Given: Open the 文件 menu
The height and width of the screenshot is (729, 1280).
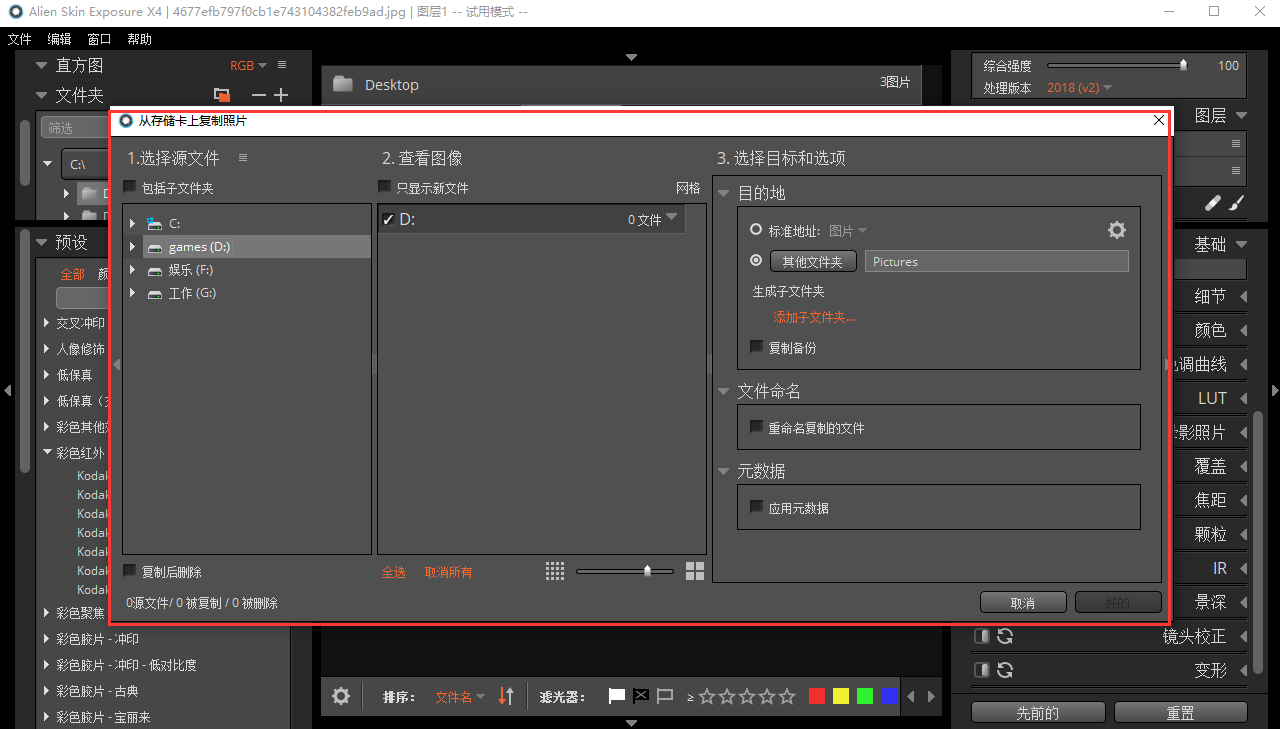Looking at the screenshot, I should point(19,39).
